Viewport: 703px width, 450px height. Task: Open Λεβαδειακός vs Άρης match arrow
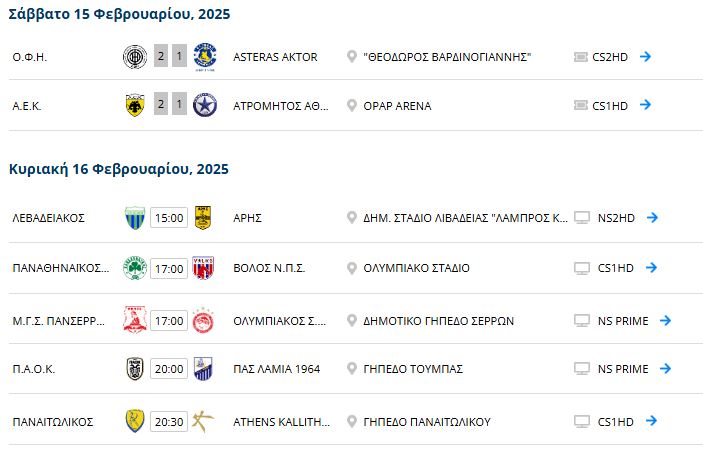(652, 217)
